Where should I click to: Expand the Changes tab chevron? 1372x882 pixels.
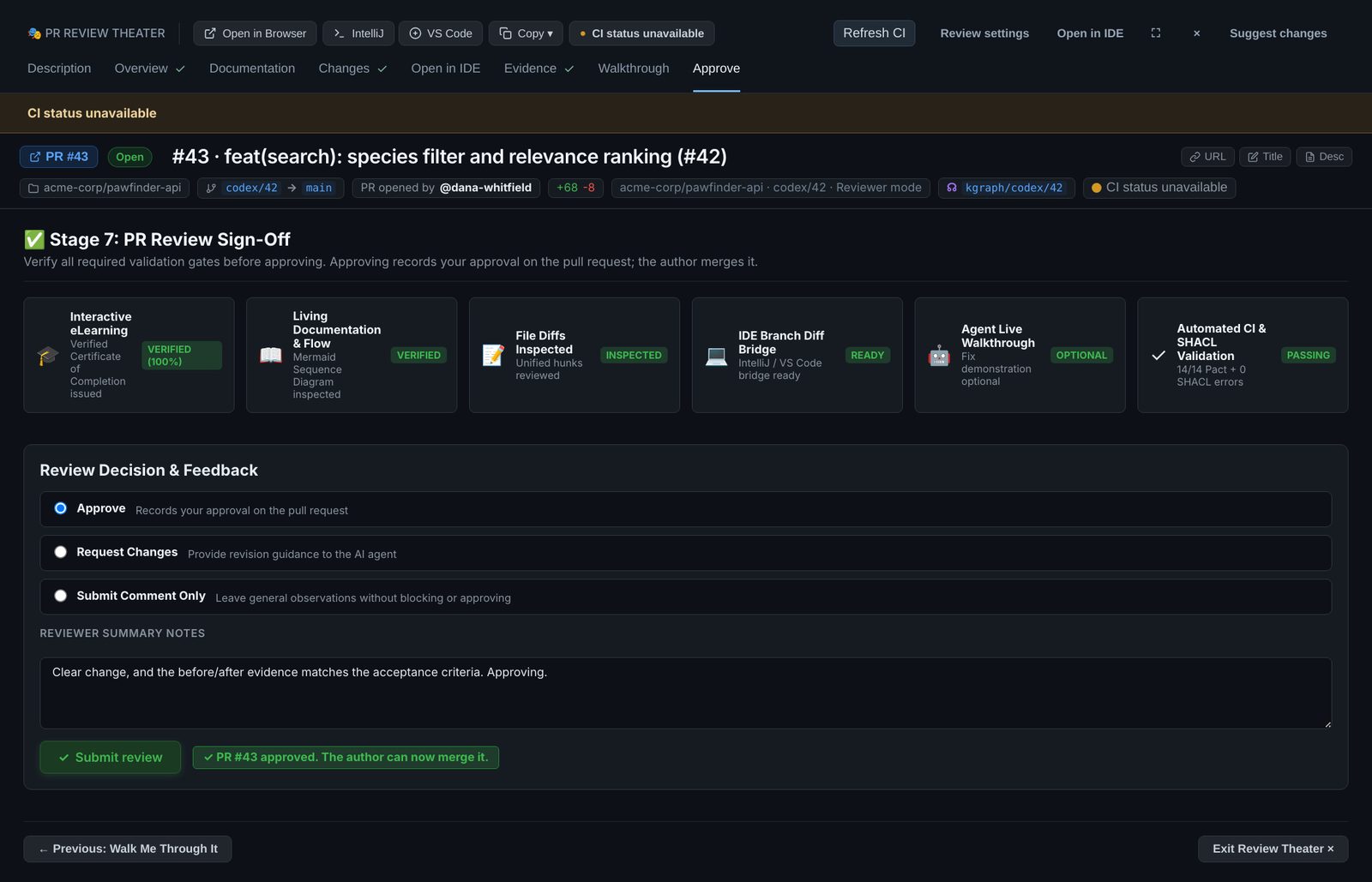pos(382,69)
